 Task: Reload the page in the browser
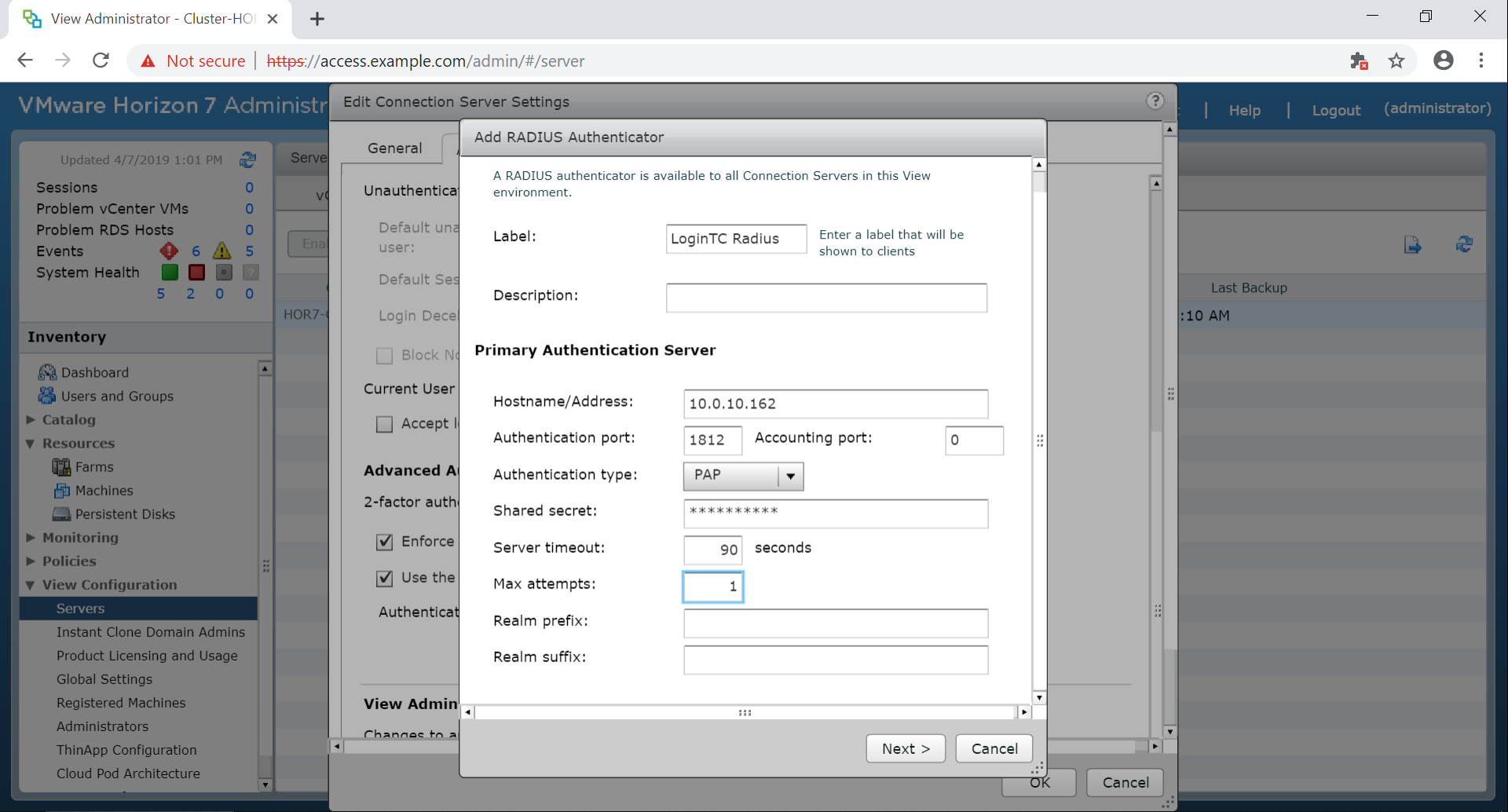[101, 60]
